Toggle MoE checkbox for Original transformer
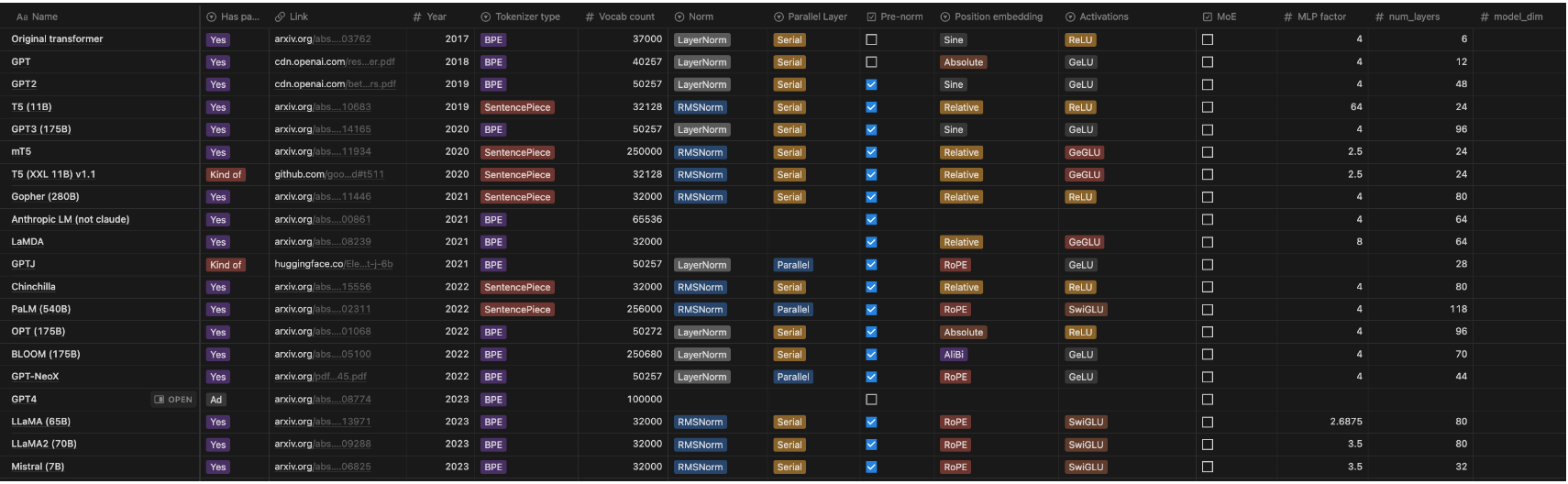This screenshot has height=484, width=1568. coord(1208,39)
